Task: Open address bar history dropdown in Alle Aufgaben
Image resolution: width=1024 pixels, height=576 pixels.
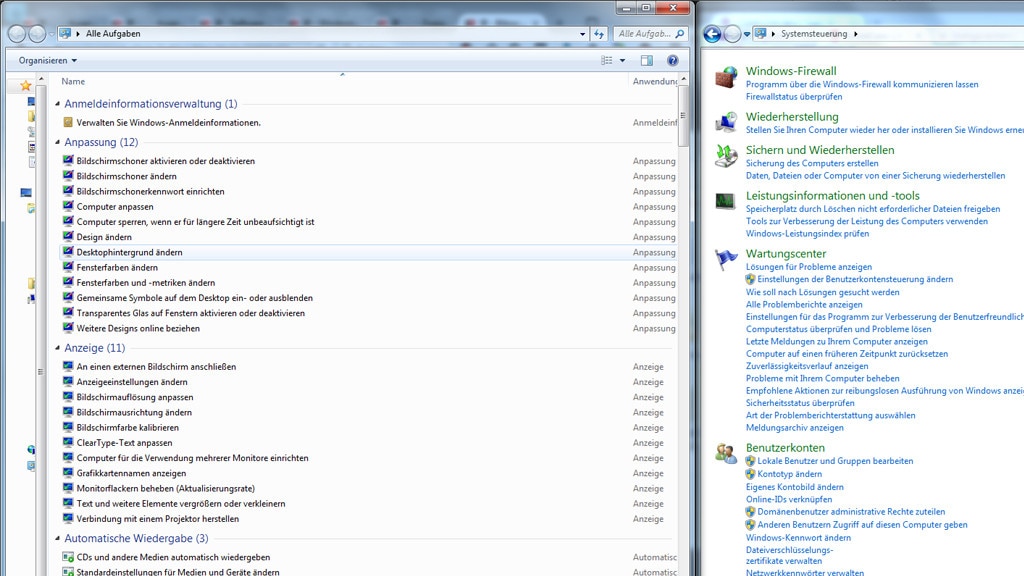Action: click(583, 34)
